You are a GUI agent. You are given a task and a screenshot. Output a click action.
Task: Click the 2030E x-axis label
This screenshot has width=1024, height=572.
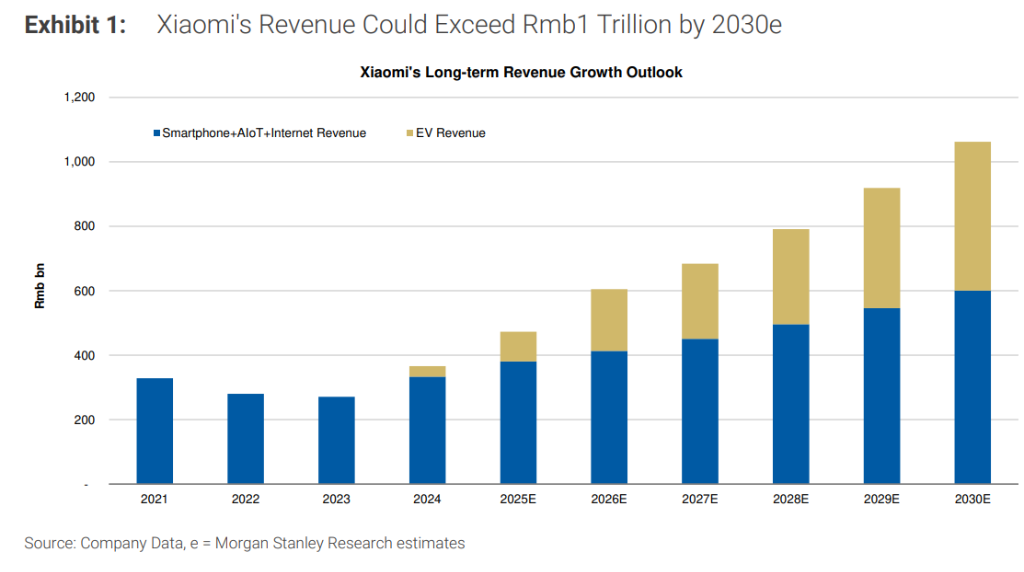[x=972, y=499]
